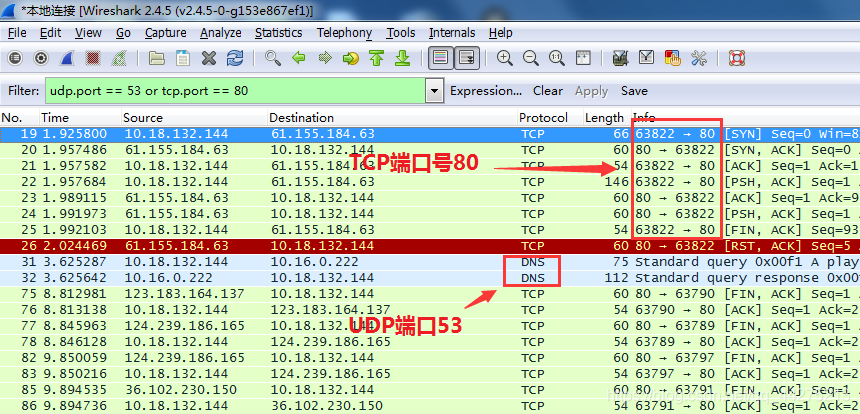The height and width of the screenshot is (414, 860).
Task: Save the current filter
Action: [634, 91]
